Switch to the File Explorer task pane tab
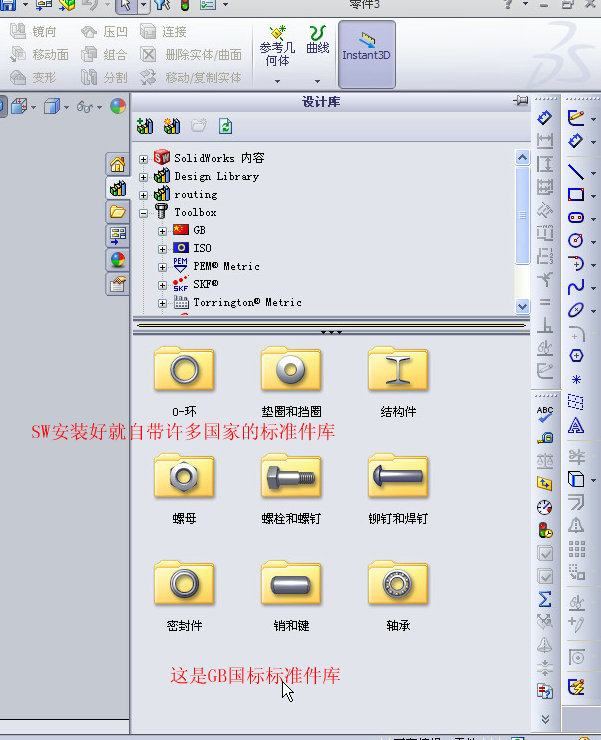 pyautogui.click(x=118, y=211)
